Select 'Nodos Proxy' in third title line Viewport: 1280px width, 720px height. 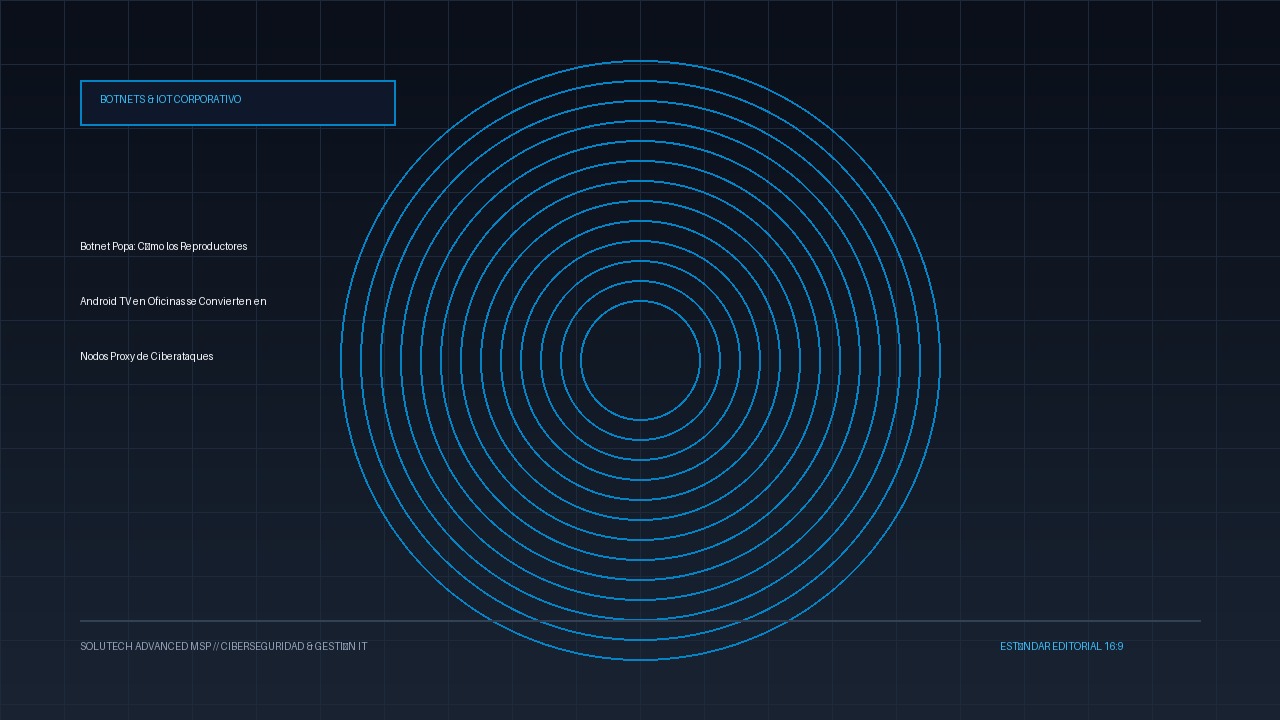[x=107, y=356]
